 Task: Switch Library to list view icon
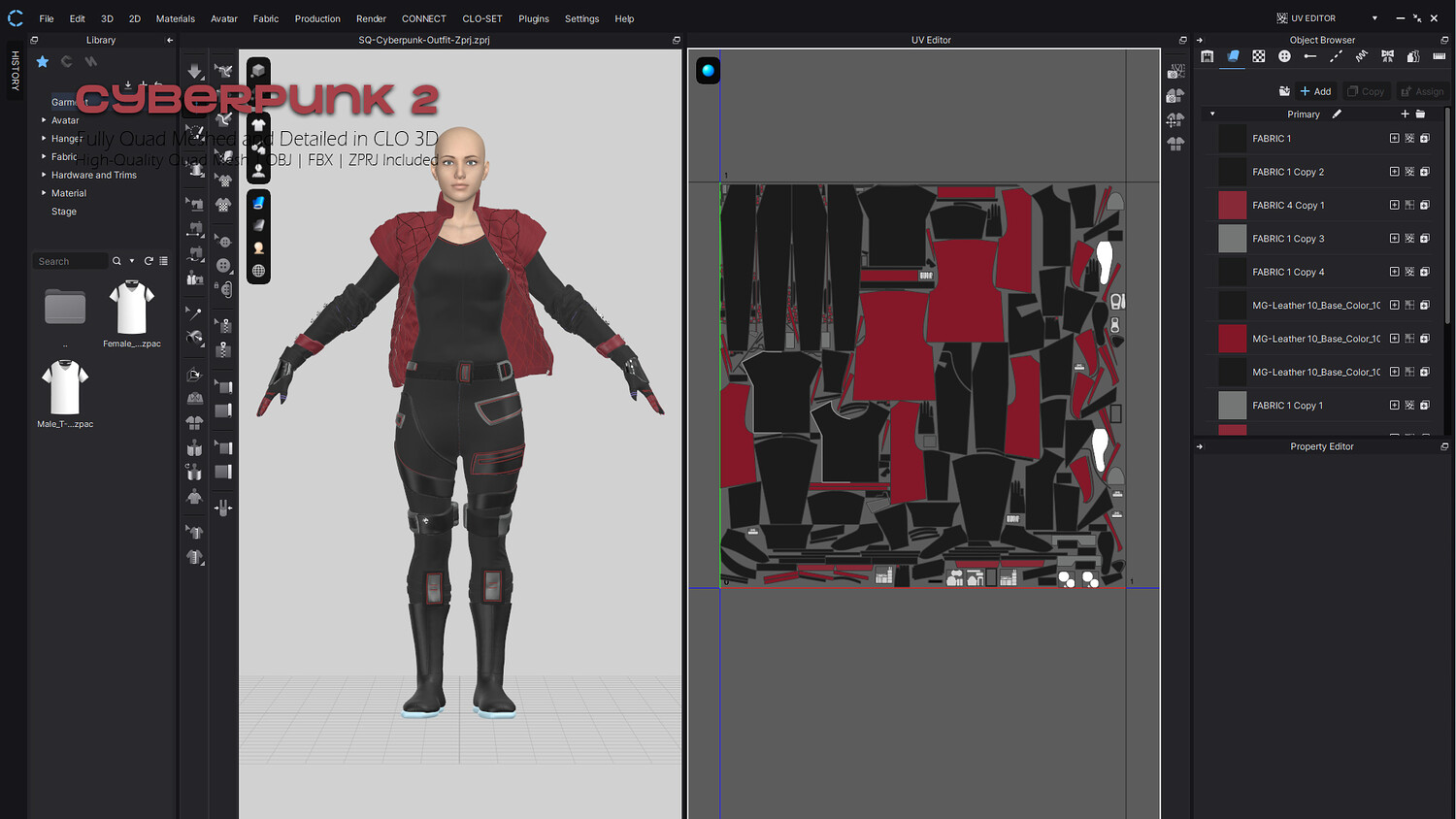point(163,261)
